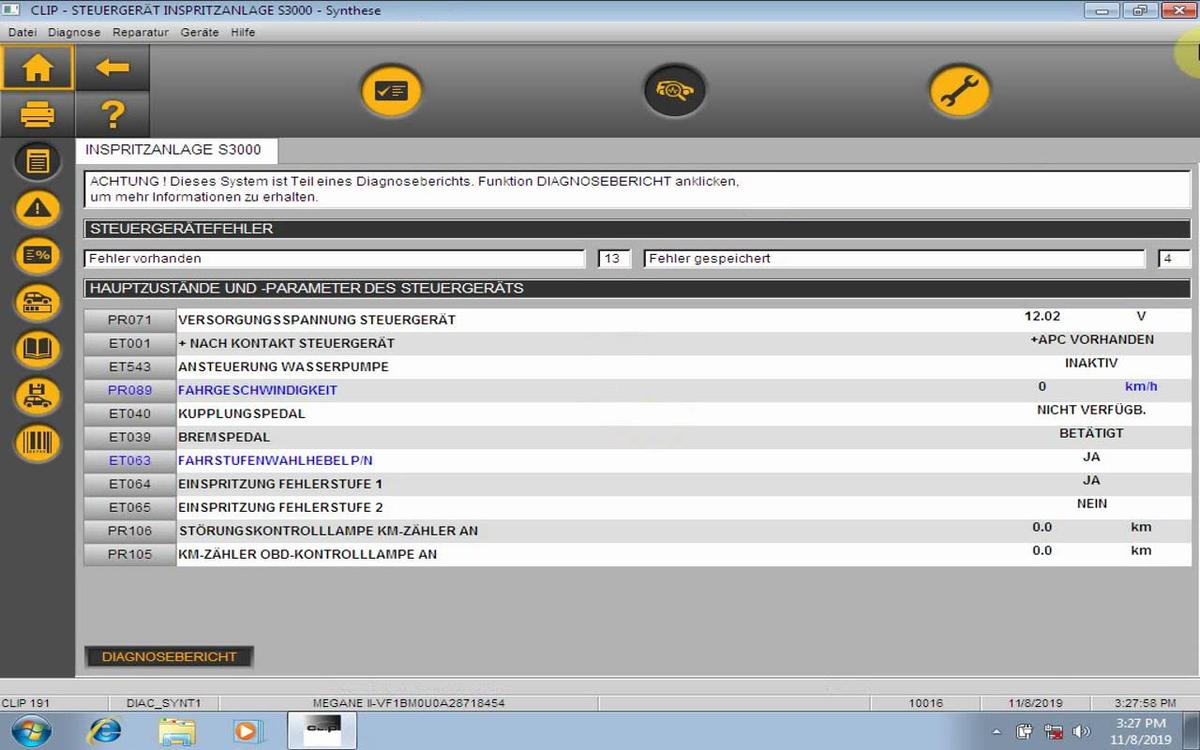
Task: Open the Diagnose menu
Action: tap(74, 32)
